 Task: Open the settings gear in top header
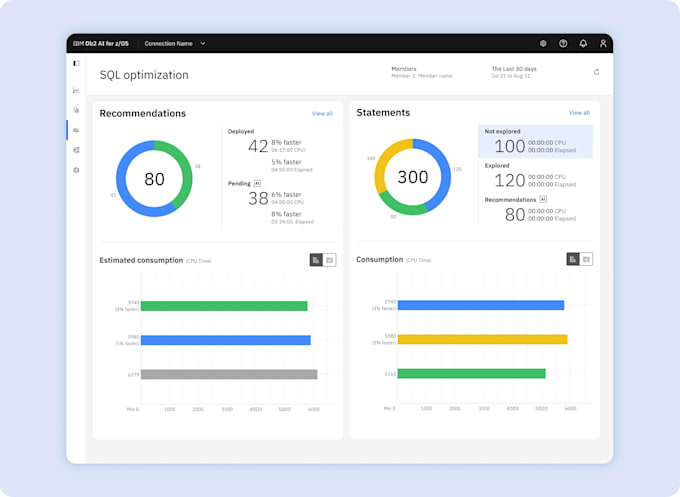point(543,43)
